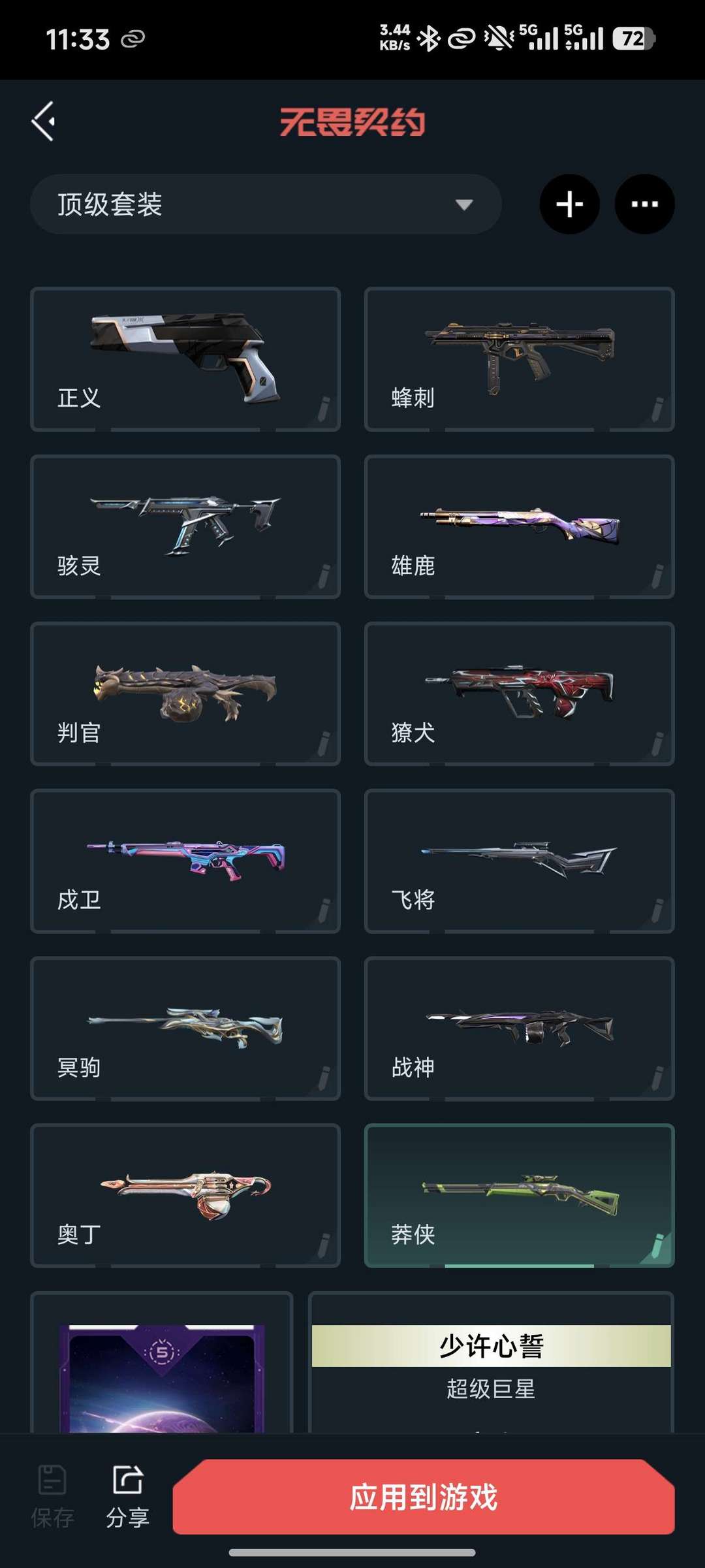The width and height of the screenshot is (705, 1568).
Task: Select the 獠犬 rifle skin card
Action: (x=519, y=694)
